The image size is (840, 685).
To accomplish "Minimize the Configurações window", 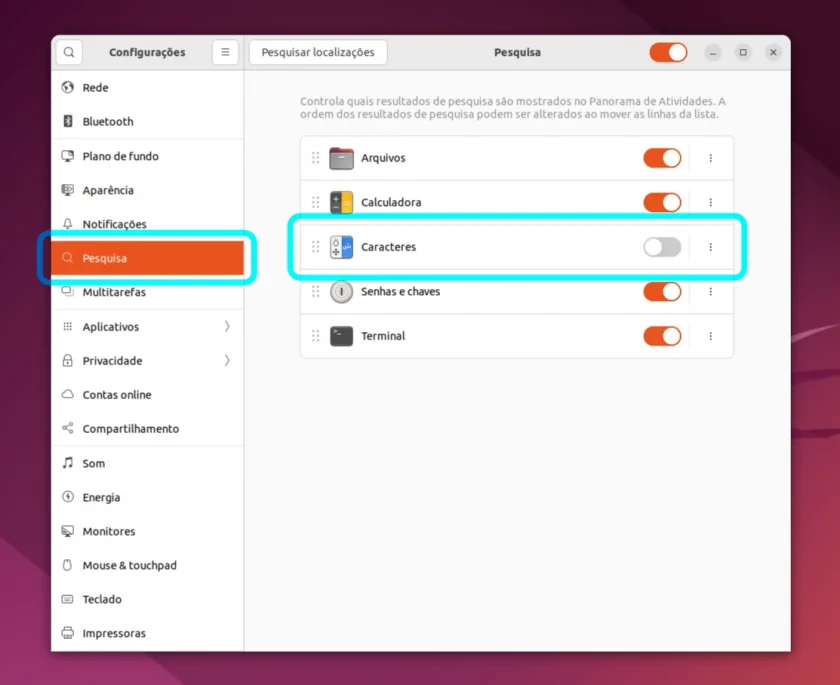I will click(712, 52).
